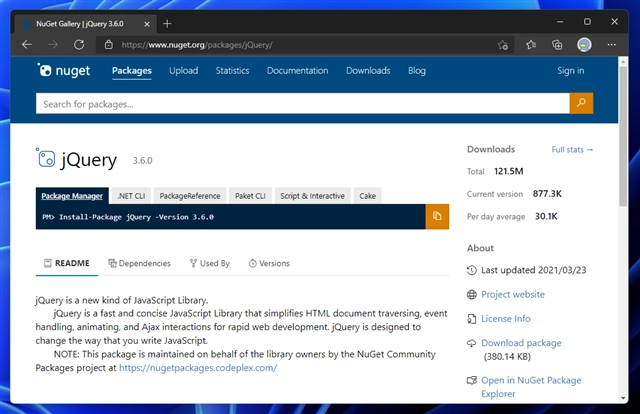Click the browser forward arrow
Screen dimensions: 640x414
pyautogui.click(x=53, y=45)
